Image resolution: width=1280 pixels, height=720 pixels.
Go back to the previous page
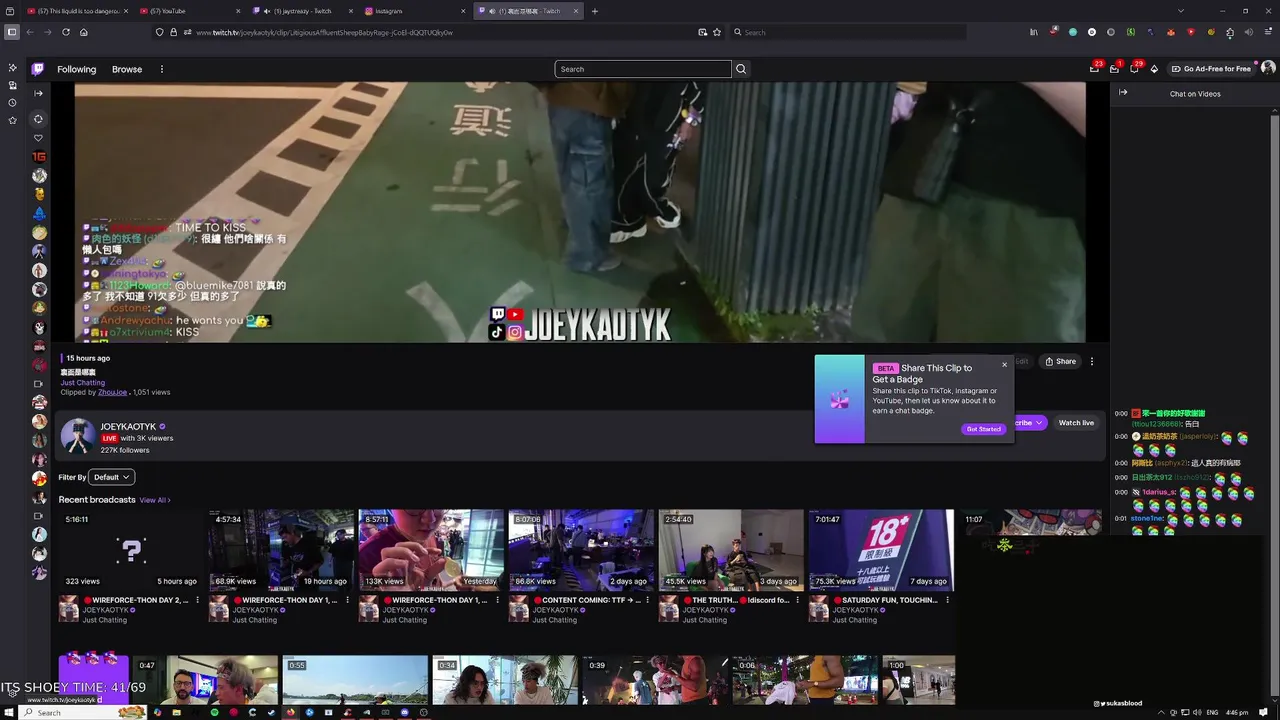pos(30,32)
